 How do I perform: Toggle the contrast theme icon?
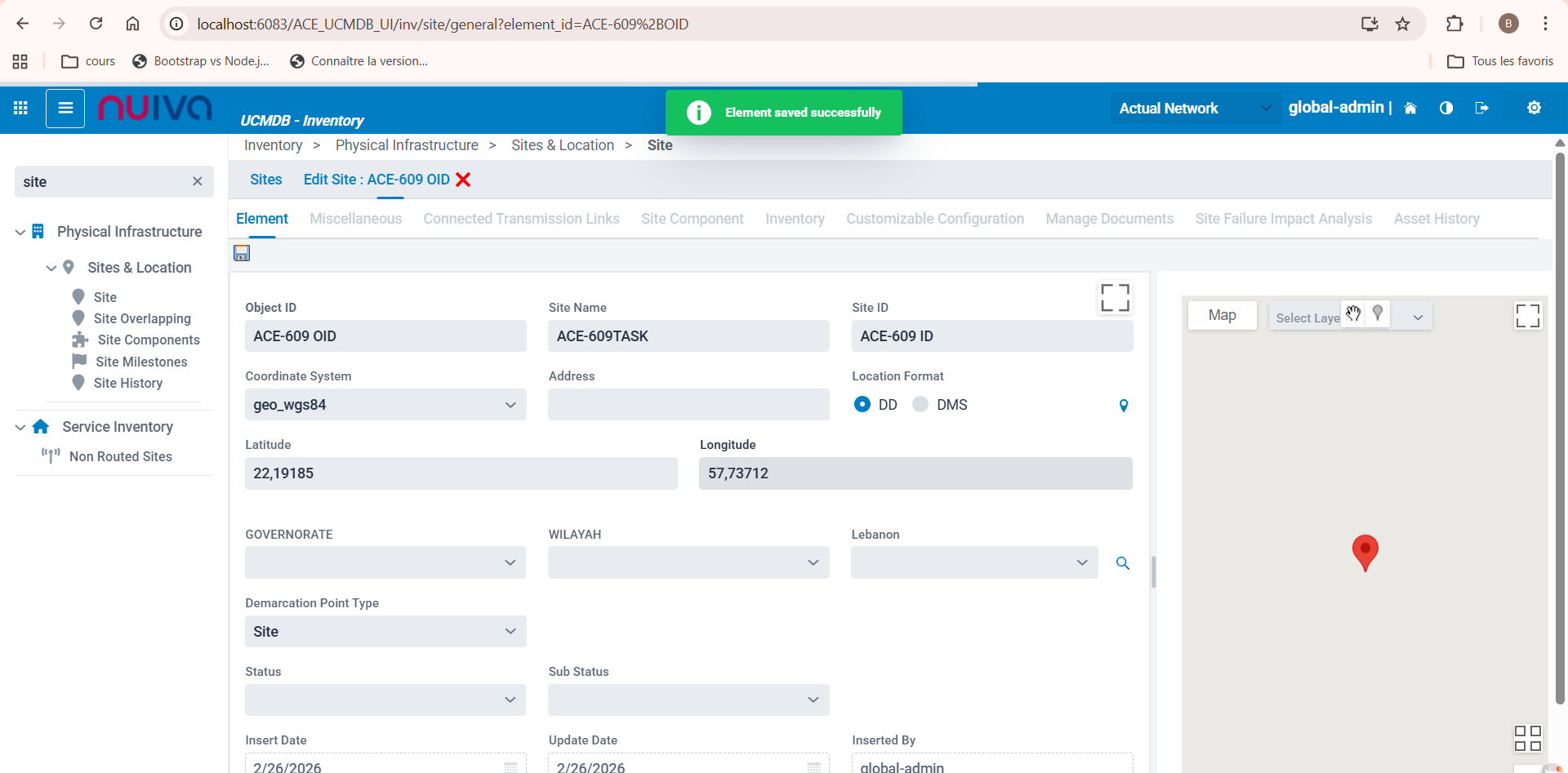1445,108
